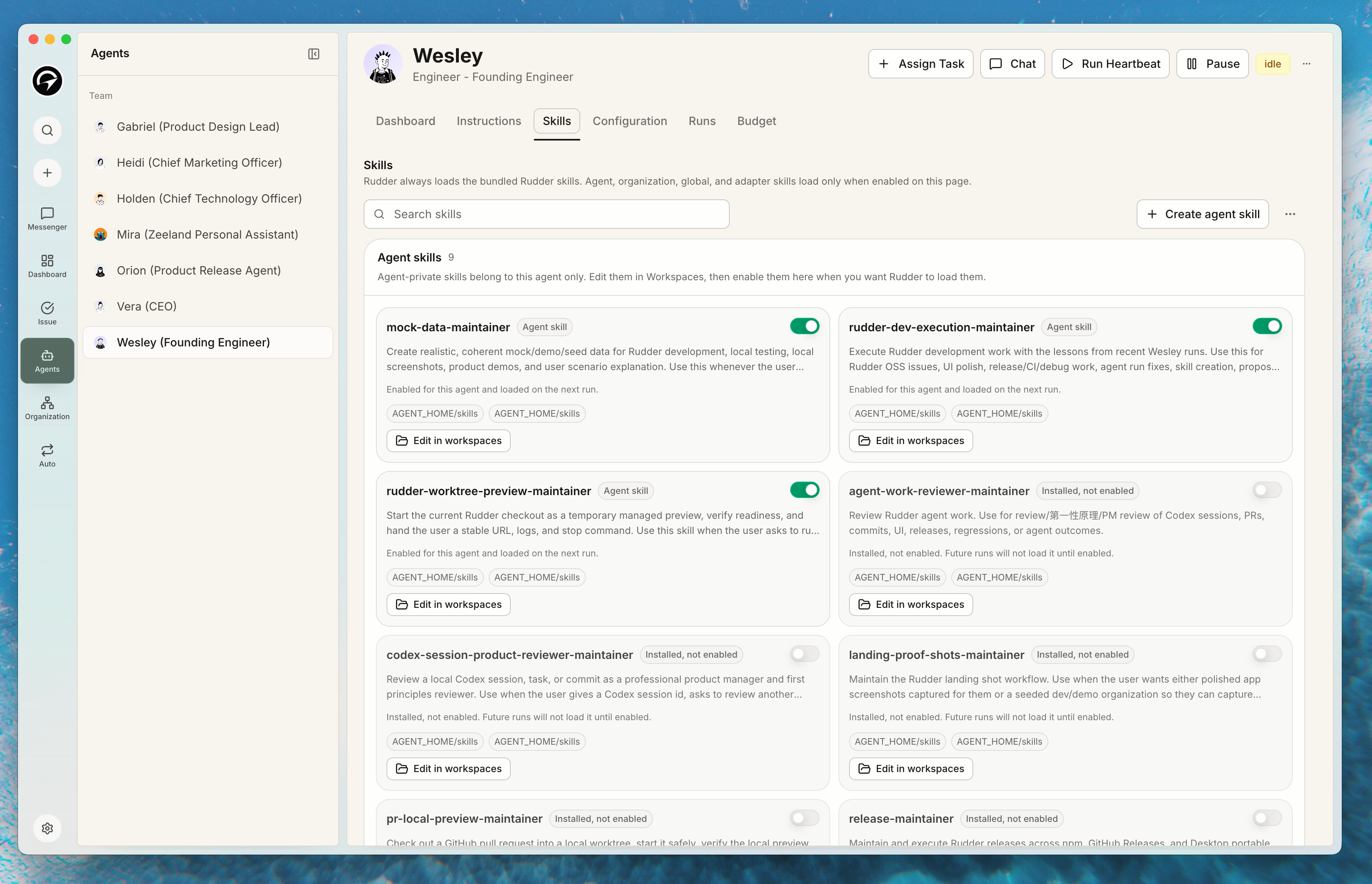Select Gabriel (Product Design Lead) in team list
Viewport: 1372px width, 884px height.
208,127
